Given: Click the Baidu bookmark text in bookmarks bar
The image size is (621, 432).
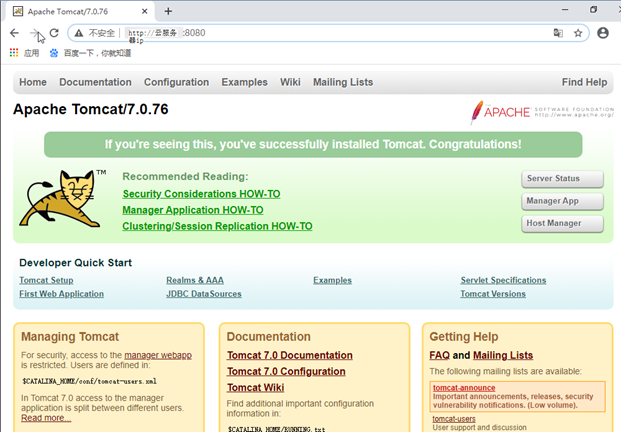Looking at the screenshot, I should coord(97,53).
